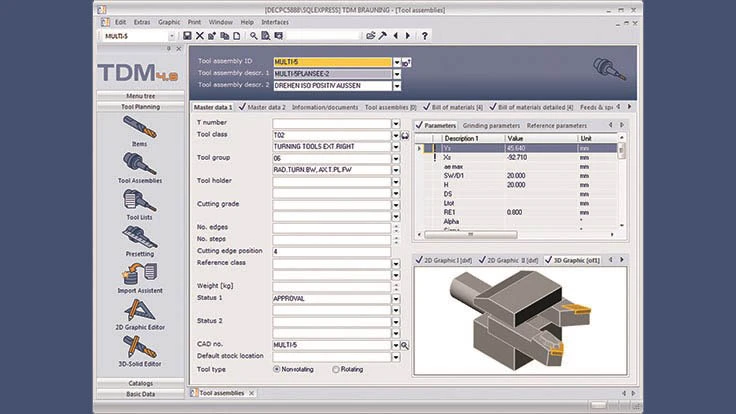Open the Extras menu
This screenshot has width=736, height=414.
click(142, 21)
